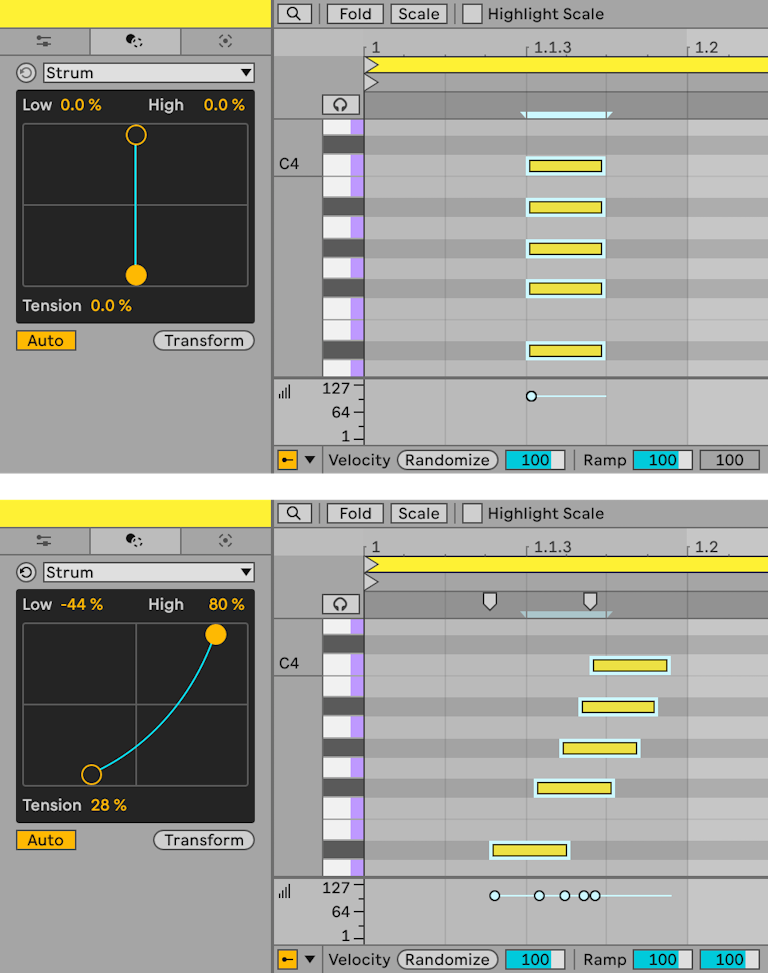Image resolution: width=768 pixels, height=973 pixels.
Task: Toggle velocity lane icon in top editor
Action: click(x=287, y=460)
